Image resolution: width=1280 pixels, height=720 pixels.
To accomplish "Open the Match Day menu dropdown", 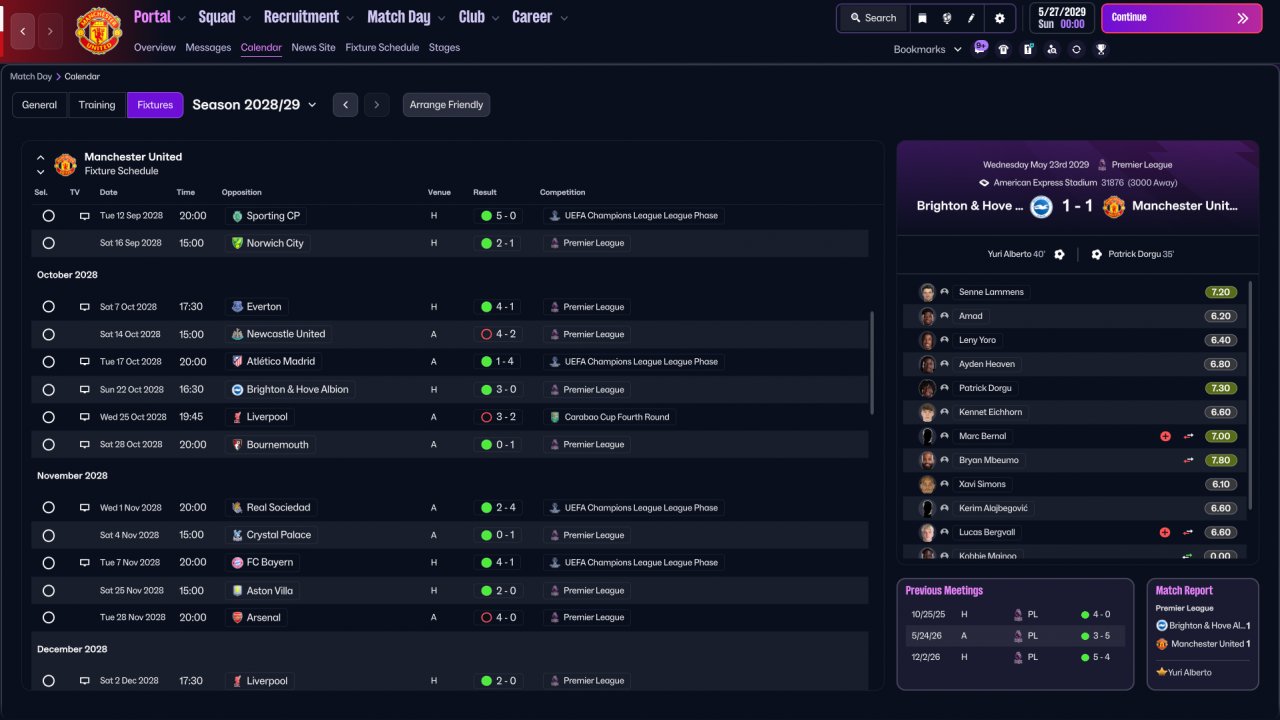I will coord(408,17).
